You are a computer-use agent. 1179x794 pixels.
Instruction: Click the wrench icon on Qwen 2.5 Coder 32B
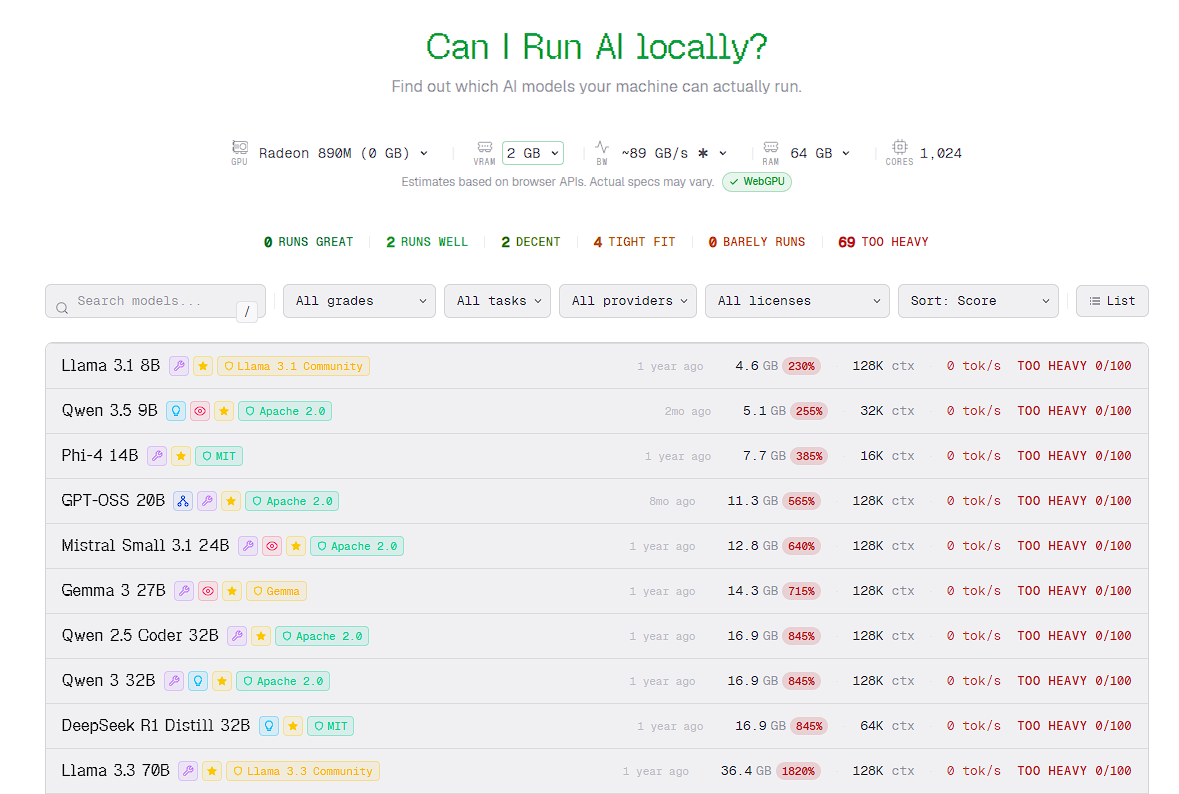point(237,637)
